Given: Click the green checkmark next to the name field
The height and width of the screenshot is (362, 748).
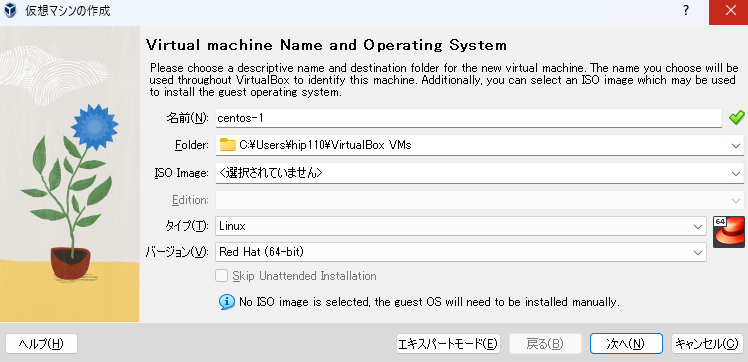Looking at the screenshot, I should click(737, 117).
